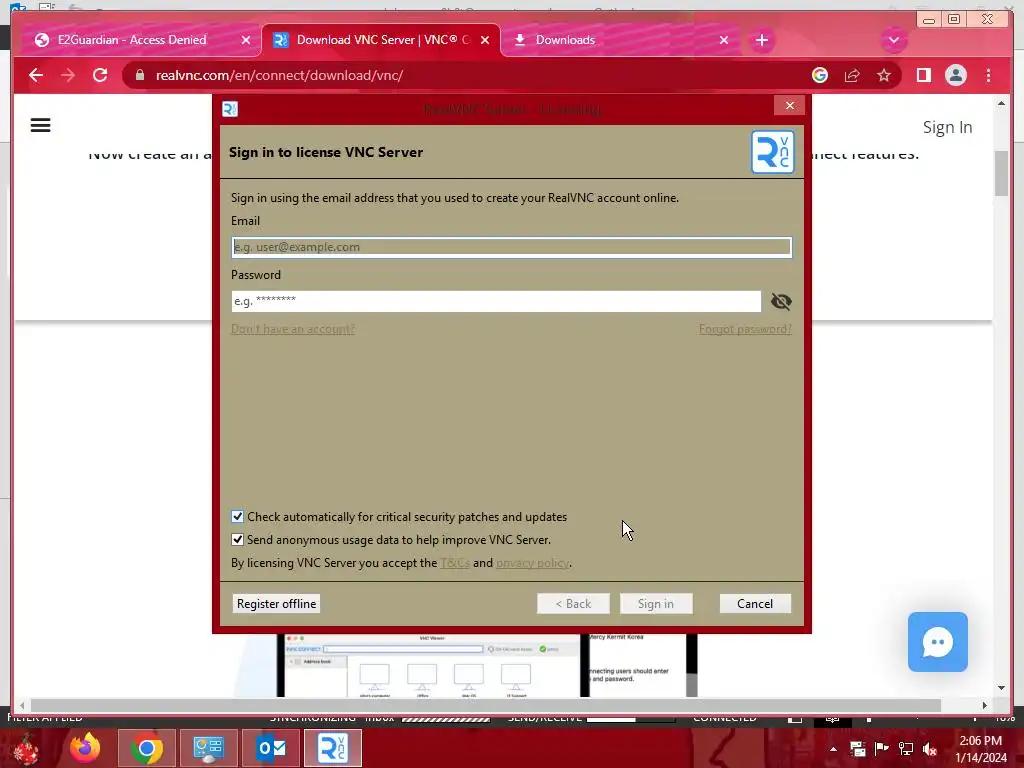Show hidden tray icons arrow
This screenshot has height=768, width=1024.
833,749
